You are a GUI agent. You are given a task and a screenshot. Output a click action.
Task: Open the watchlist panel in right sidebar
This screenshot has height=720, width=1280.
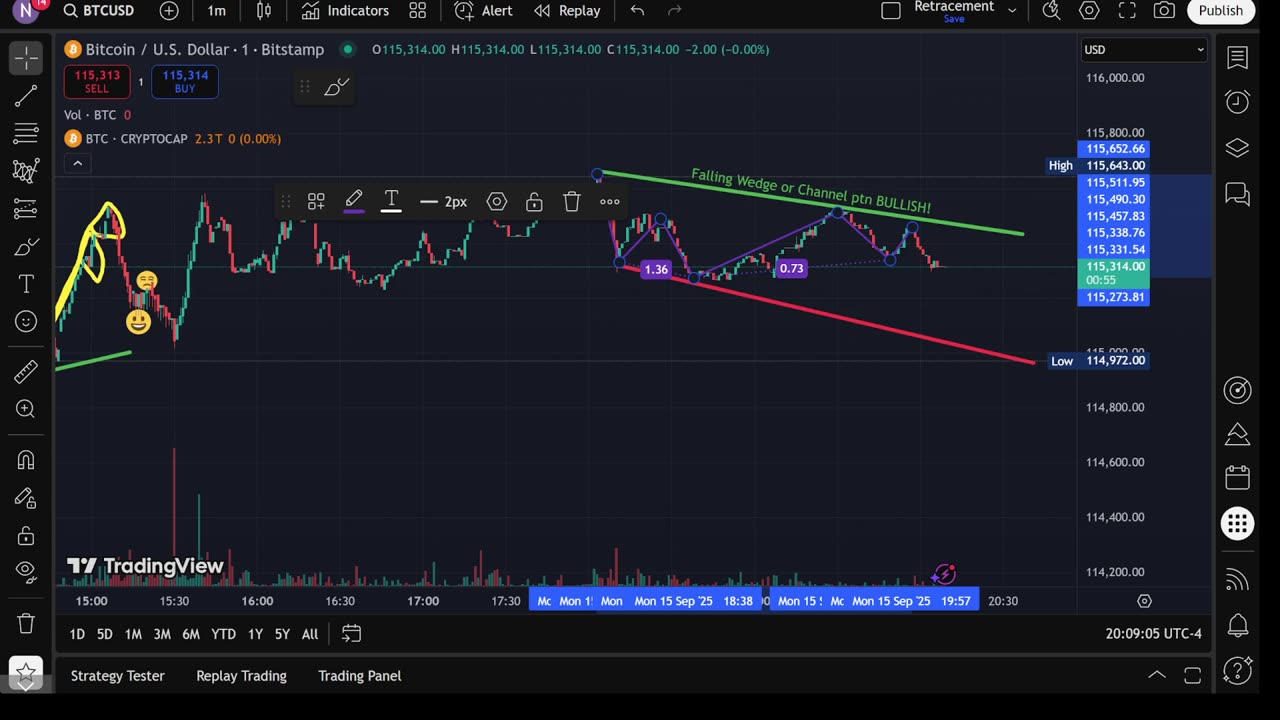[1238, 58]
